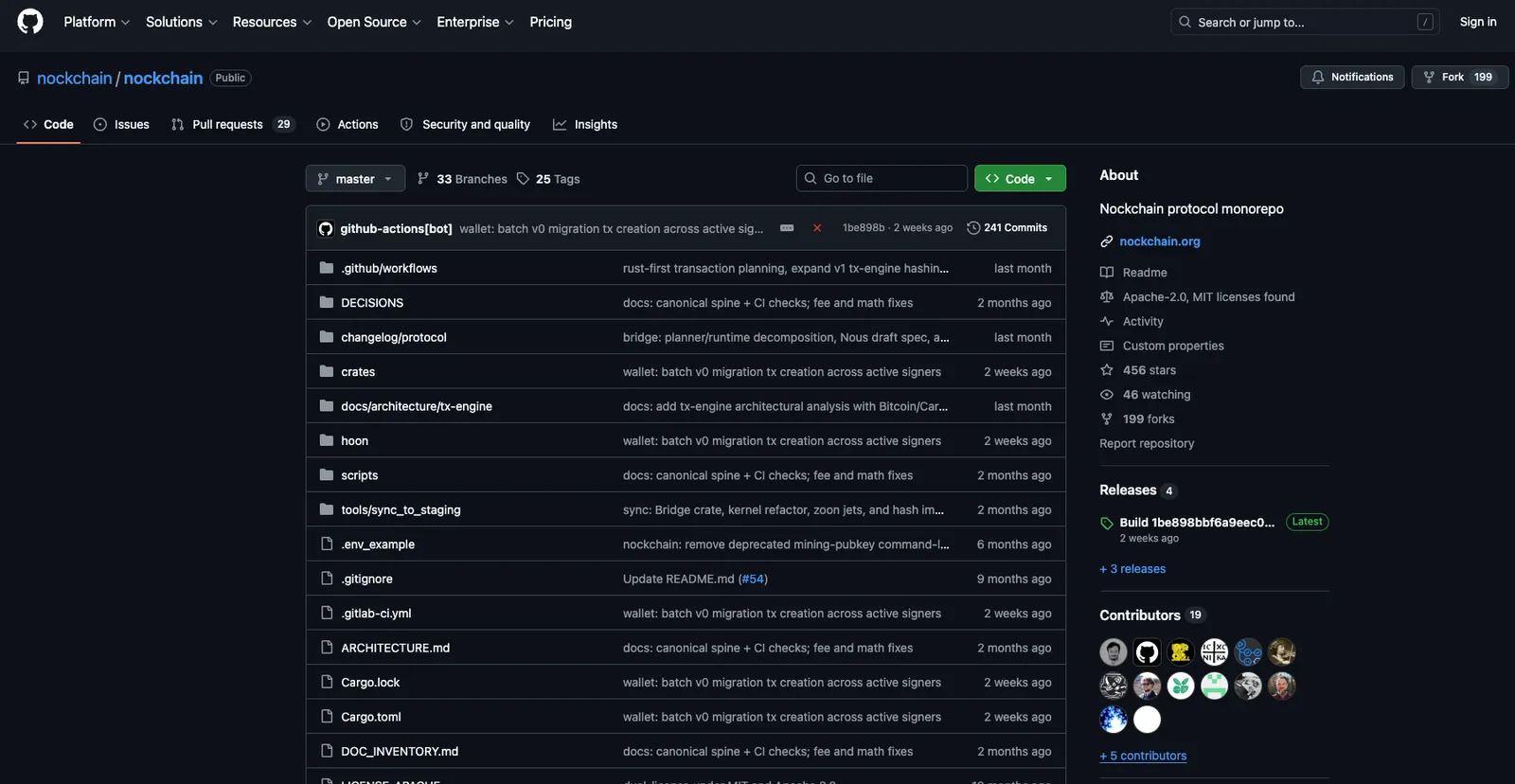Click the failed checks red X icon
1515x784 pixels.
coord(817,228)
